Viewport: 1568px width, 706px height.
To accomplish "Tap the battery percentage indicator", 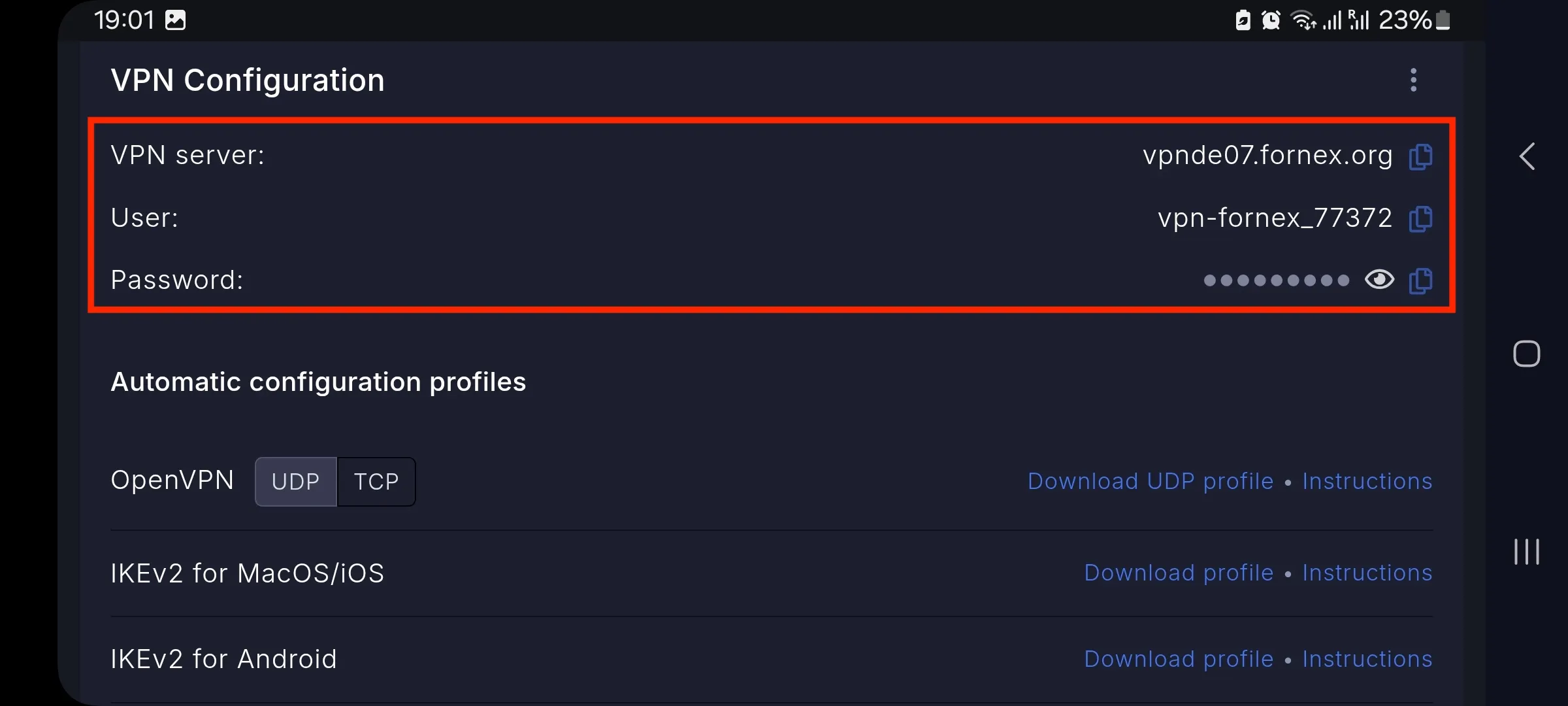I will point(1405,20).
